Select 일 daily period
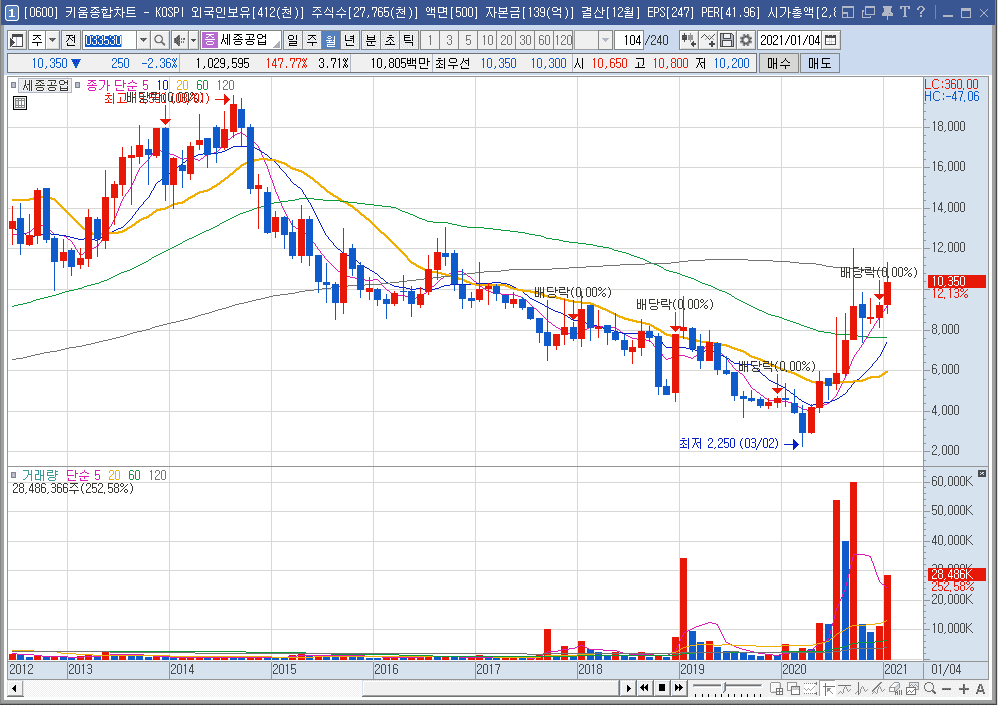This screenshot has width=999, height=705. pos(292,41)
